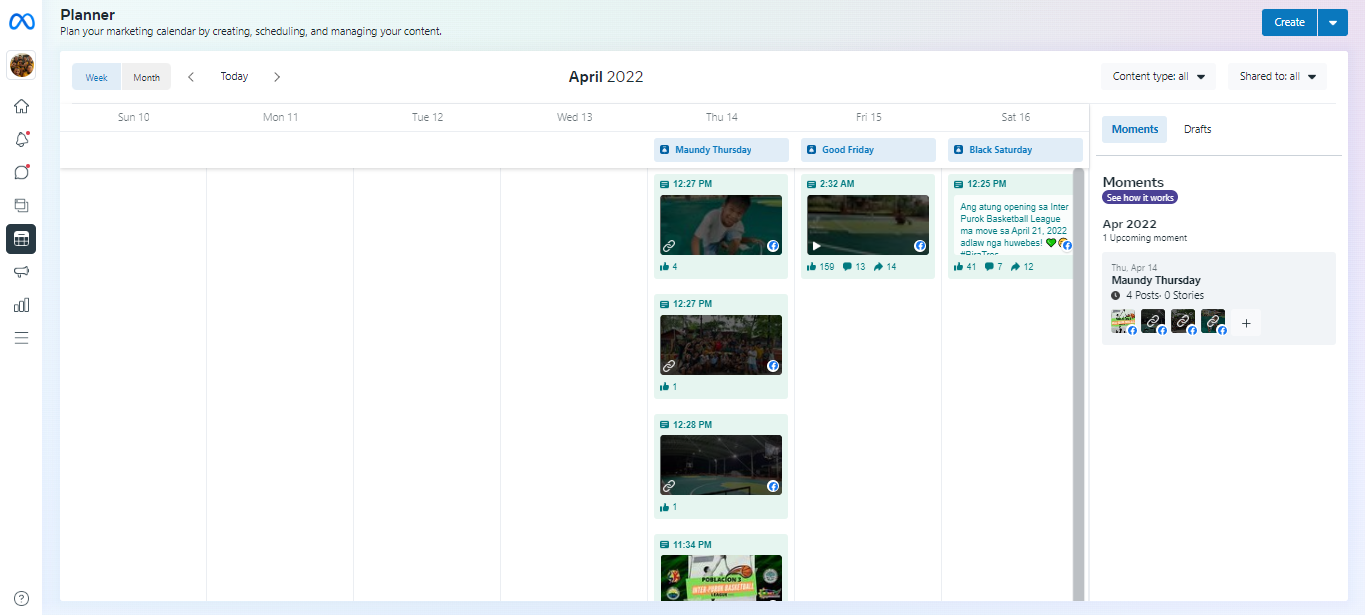Viewport: 1365px width, 615px height.
Task: Go to Home in sidebar
Action: 21,106
